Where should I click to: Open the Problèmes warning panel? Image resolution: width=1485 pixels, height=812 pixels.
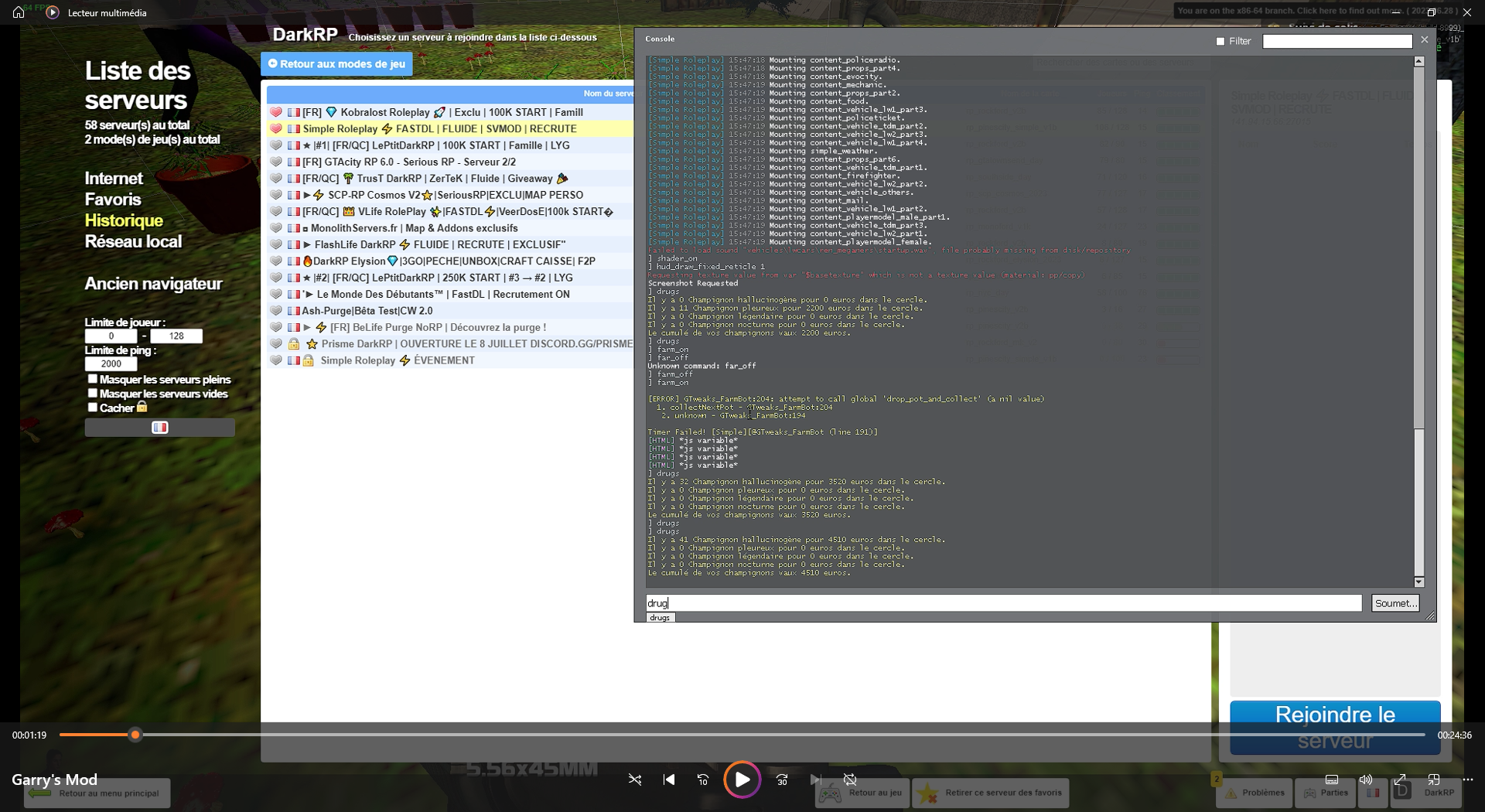(1254, 793)
